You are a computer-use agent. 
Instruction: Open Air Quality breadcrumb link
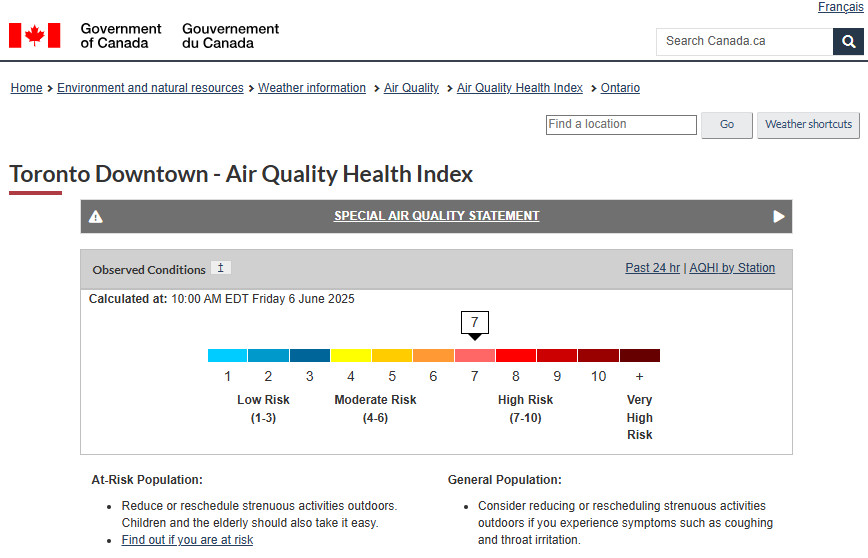(411, 87)
